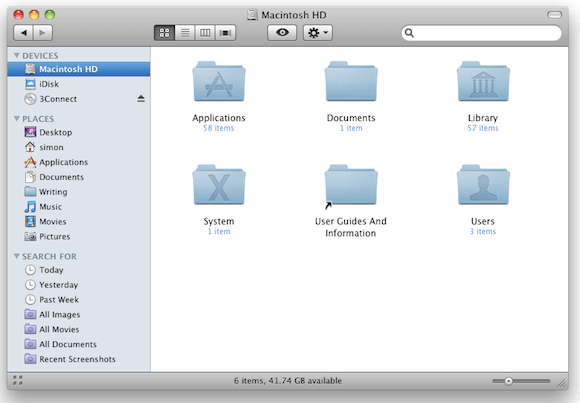Click the sidebar grip icon in status bar
Viewport: 580px width, 403px height.
click(17, 380)
